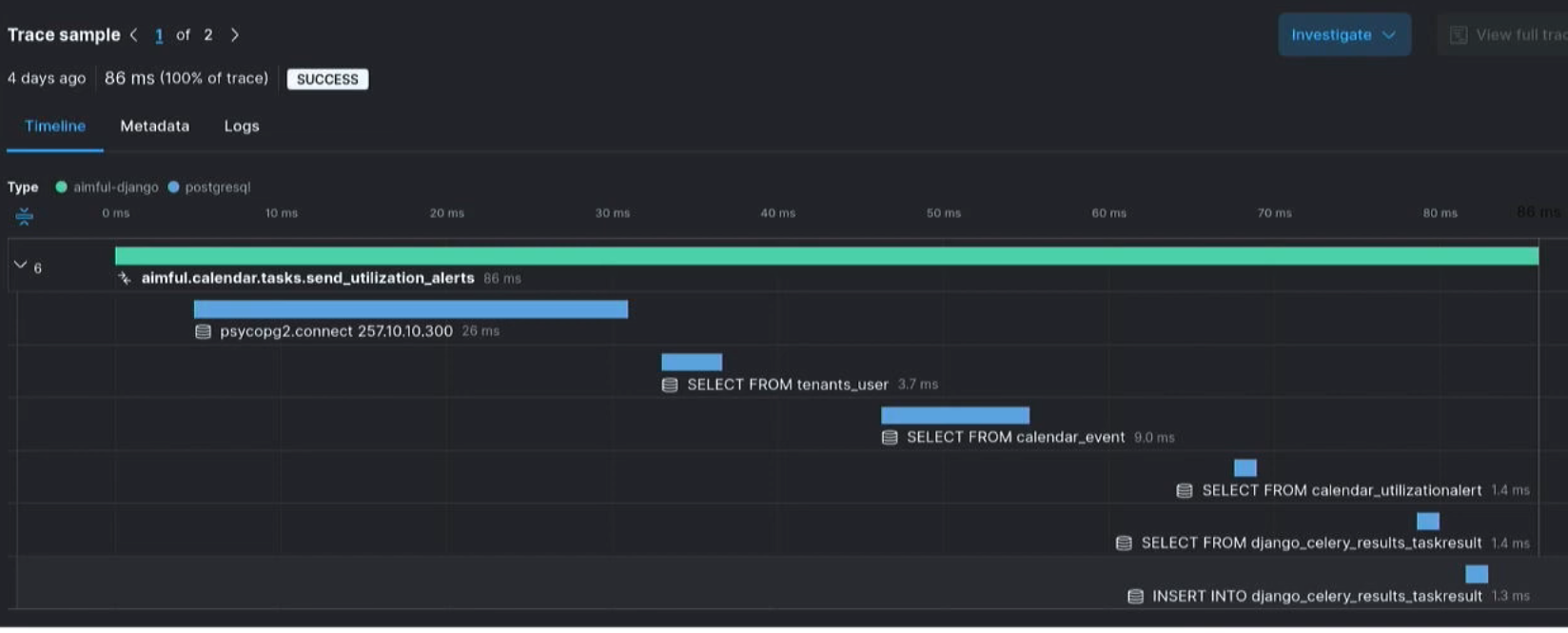The width and height of the screenshot is (1568, 633).
Task: Click transaction icon beside send_utilization_alerts
Action: (125, 278)
